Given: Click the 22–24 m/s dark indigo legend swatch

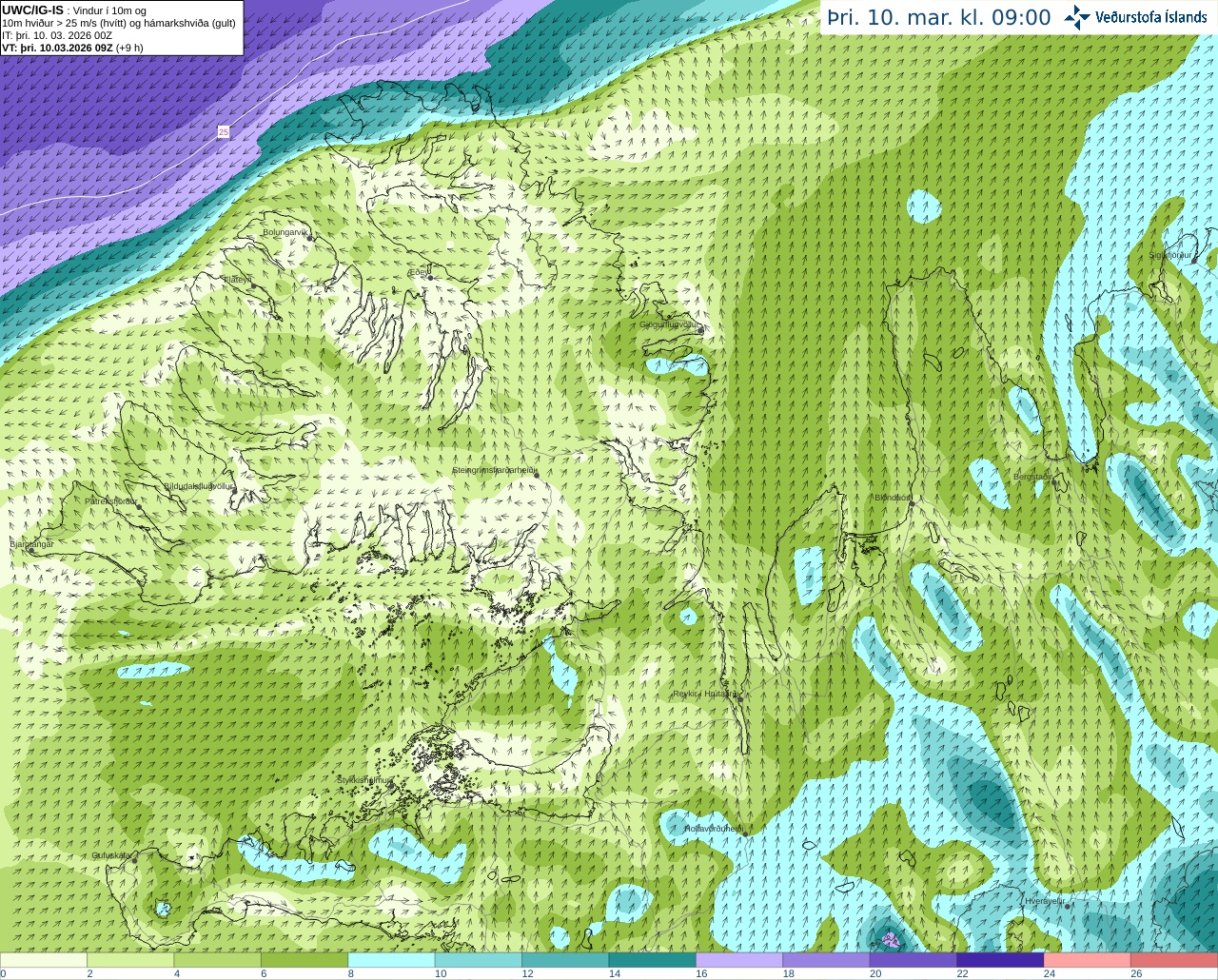Looking at the screenshot, I should point(1001,960).
